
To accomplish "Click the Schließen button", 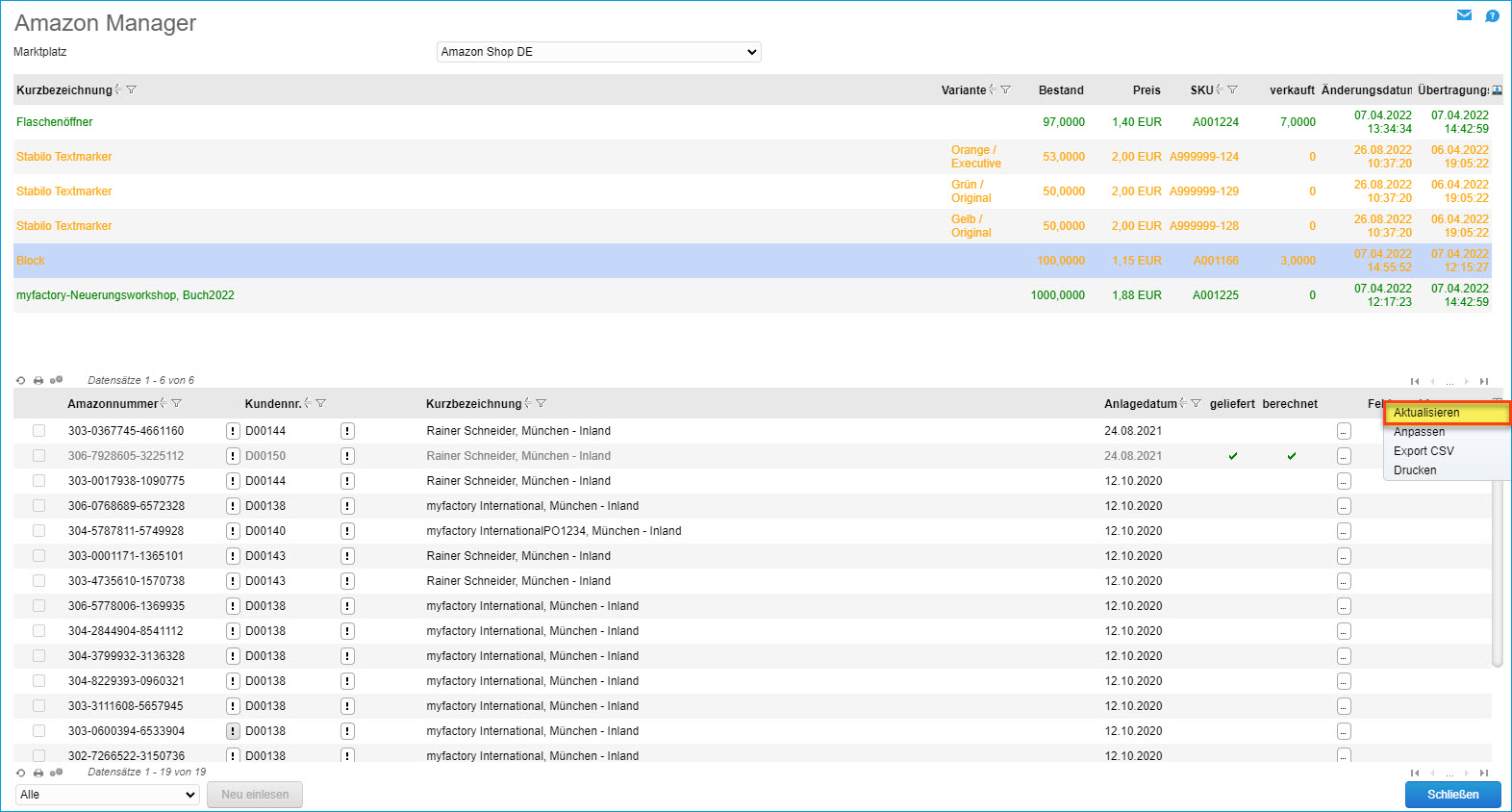I will 1452,795.
